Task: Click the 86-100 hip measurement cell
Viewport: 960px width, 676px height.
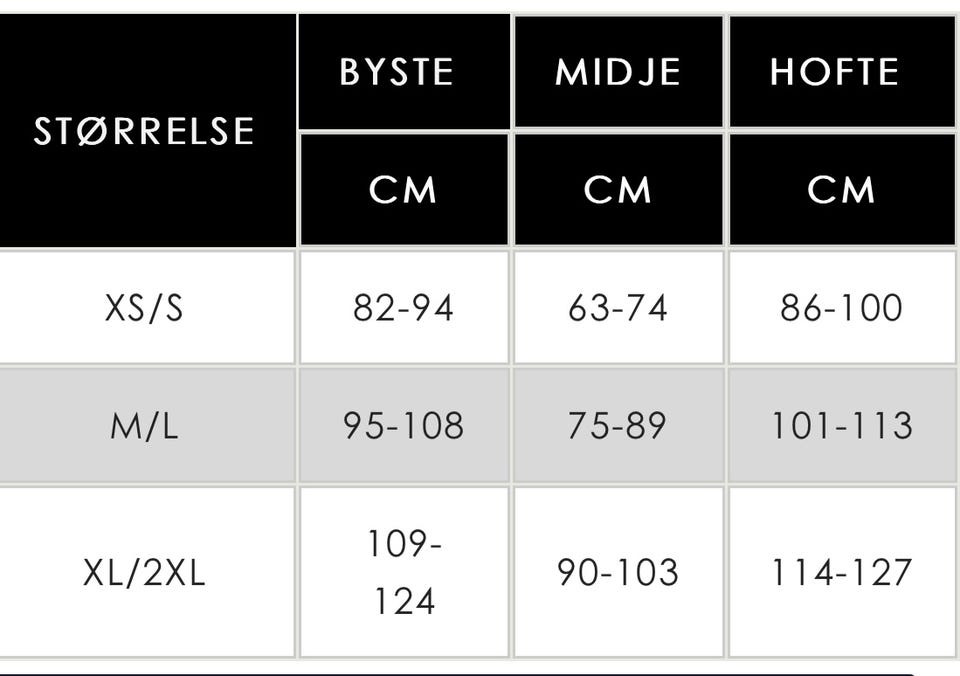Action: pos(840,307)
